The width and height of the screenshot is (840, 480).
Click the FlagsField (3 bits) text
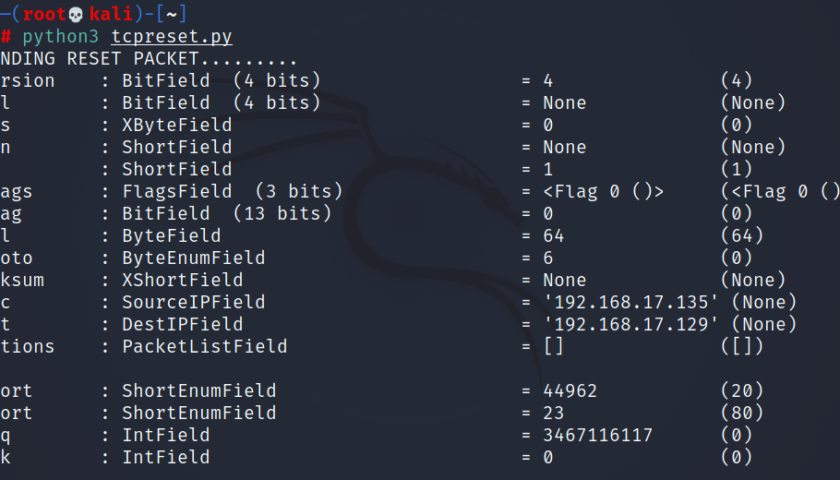point(232,191)
